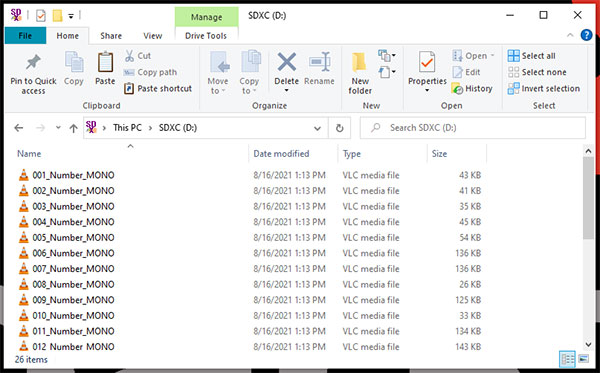The image size is (600, 373).
Task: Click the Copy ribbon button
Action: [x=73, y=68]
